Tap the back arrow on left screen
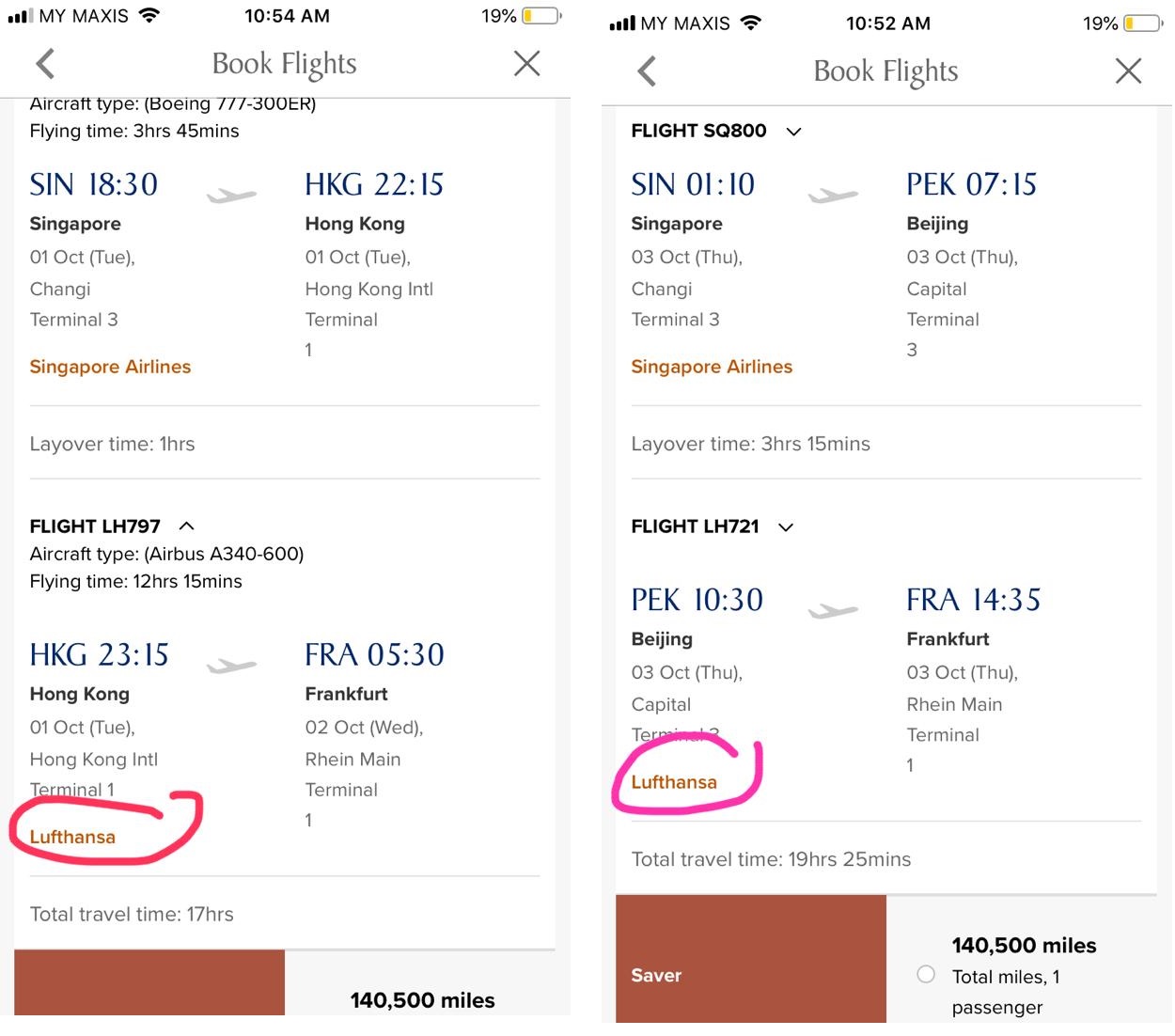The image size is (1175, 1036). [x=45, y=64]
